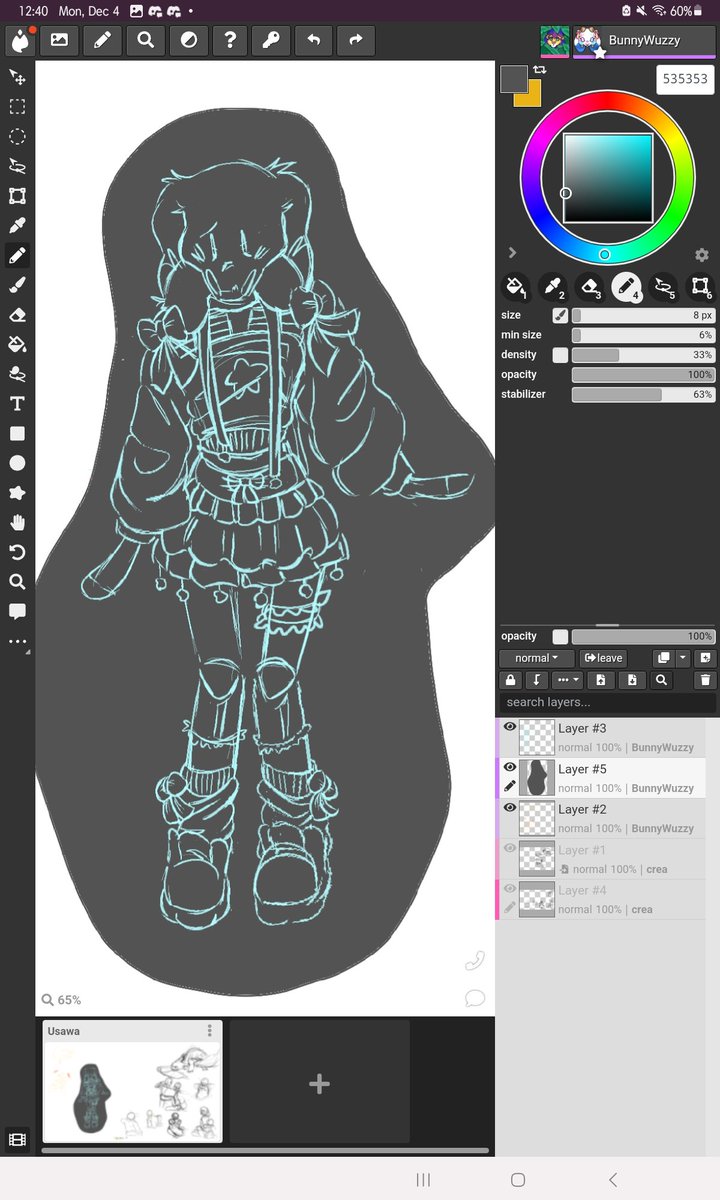
Task: Open the layer more options dropdown
Action: (567, 680)
